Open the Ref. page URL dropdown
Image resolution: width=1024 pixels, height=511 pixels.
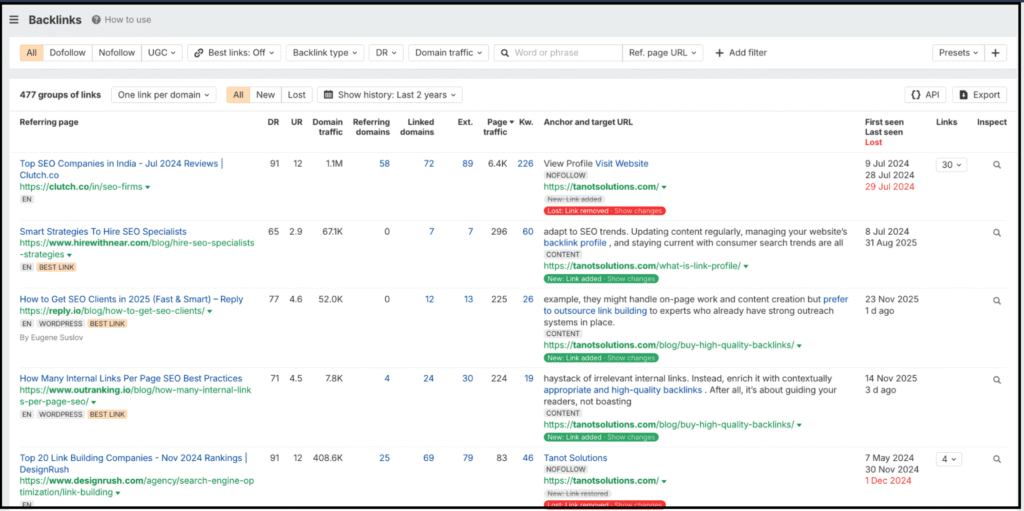click(663, 53)
